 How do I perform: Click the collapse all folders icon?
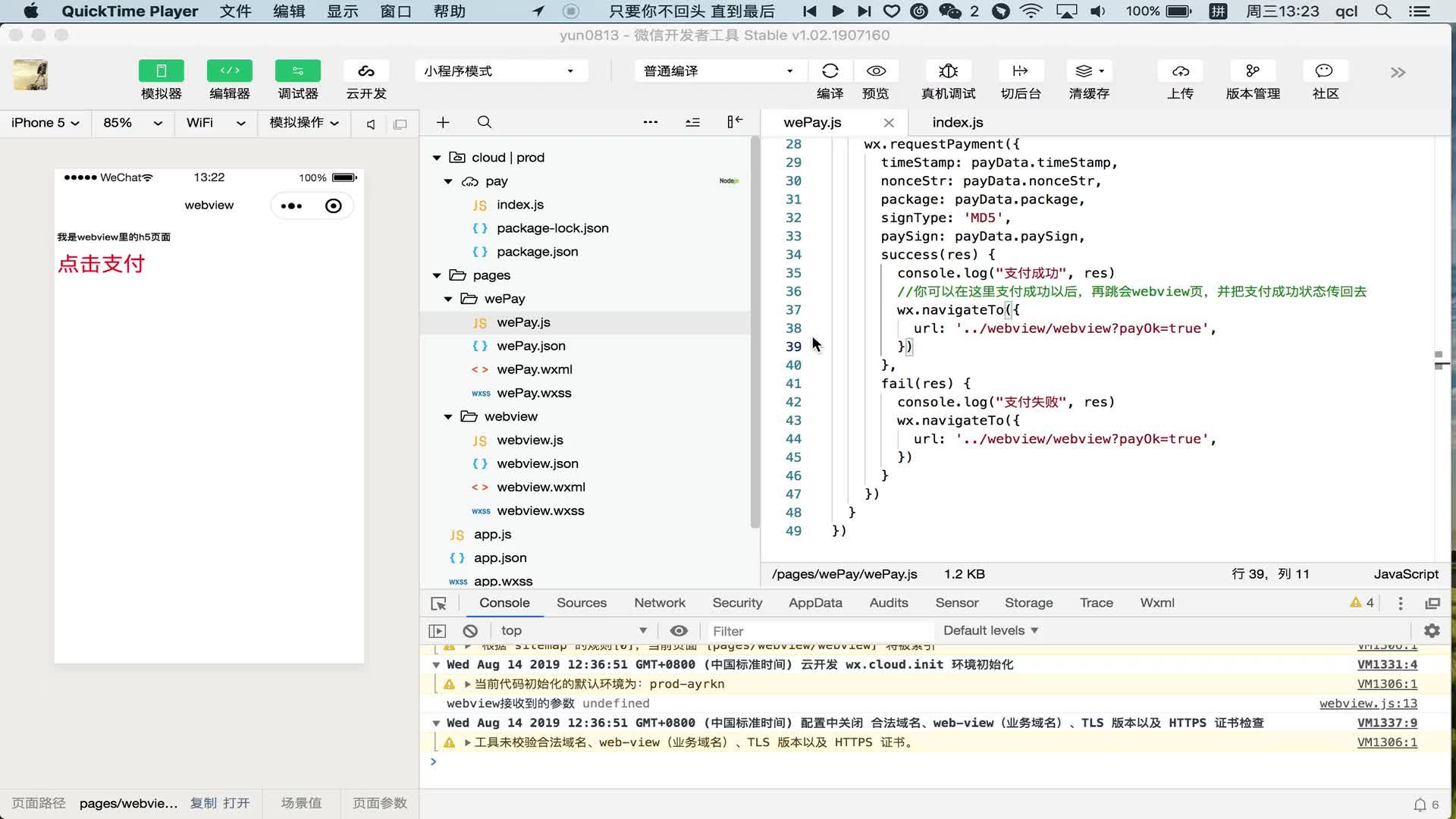[692, 122]
